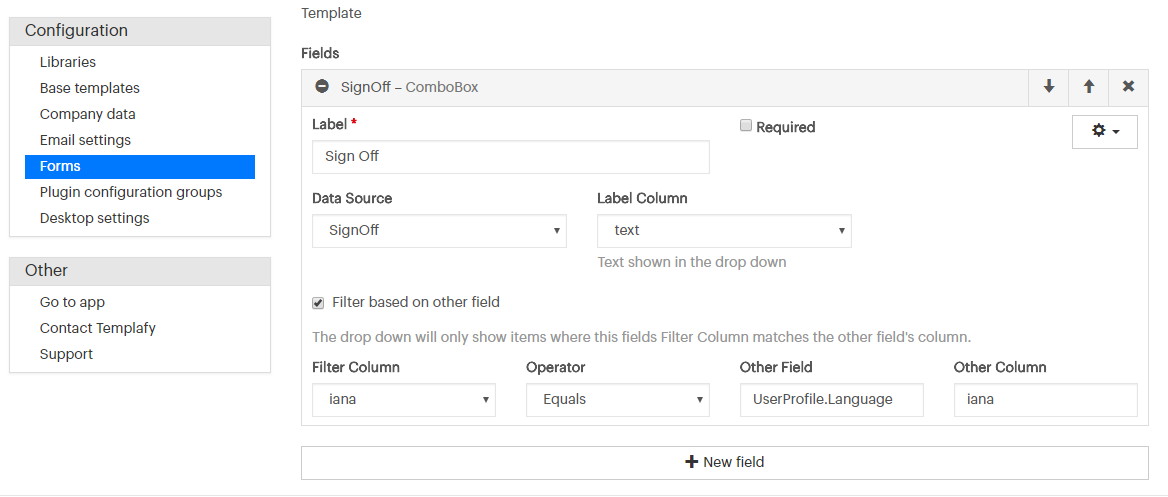Open the Label Column text dropdown
Image resolution: width=1168 pixels, height=497 pixels.
tap(724, 231)
